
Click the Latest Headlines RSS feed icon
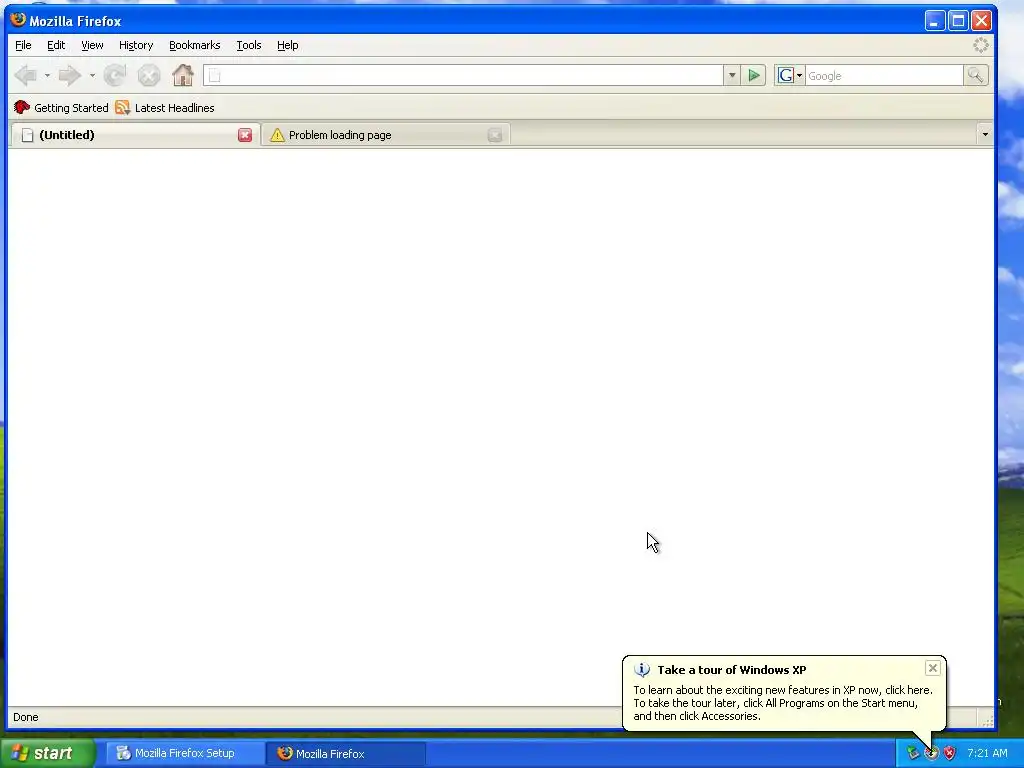tap(122, 108)
